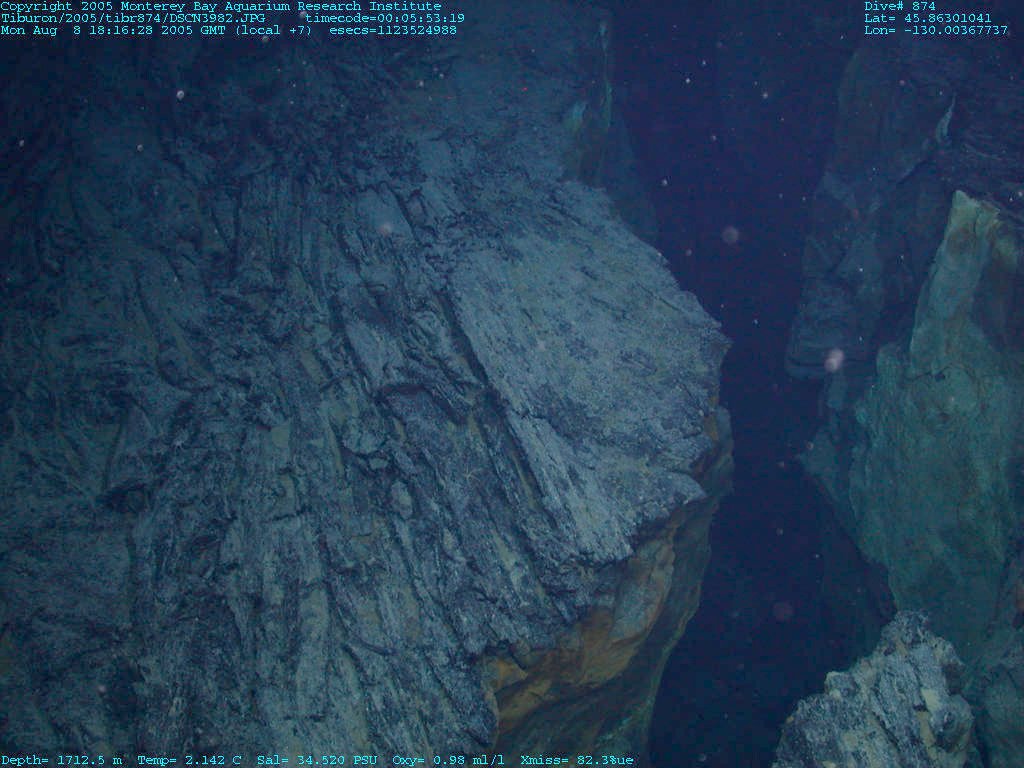
Task: Click the date text 'Mon Aug 8 18:16:28 2005 GMT'
Action: click(x=114, y=30)
